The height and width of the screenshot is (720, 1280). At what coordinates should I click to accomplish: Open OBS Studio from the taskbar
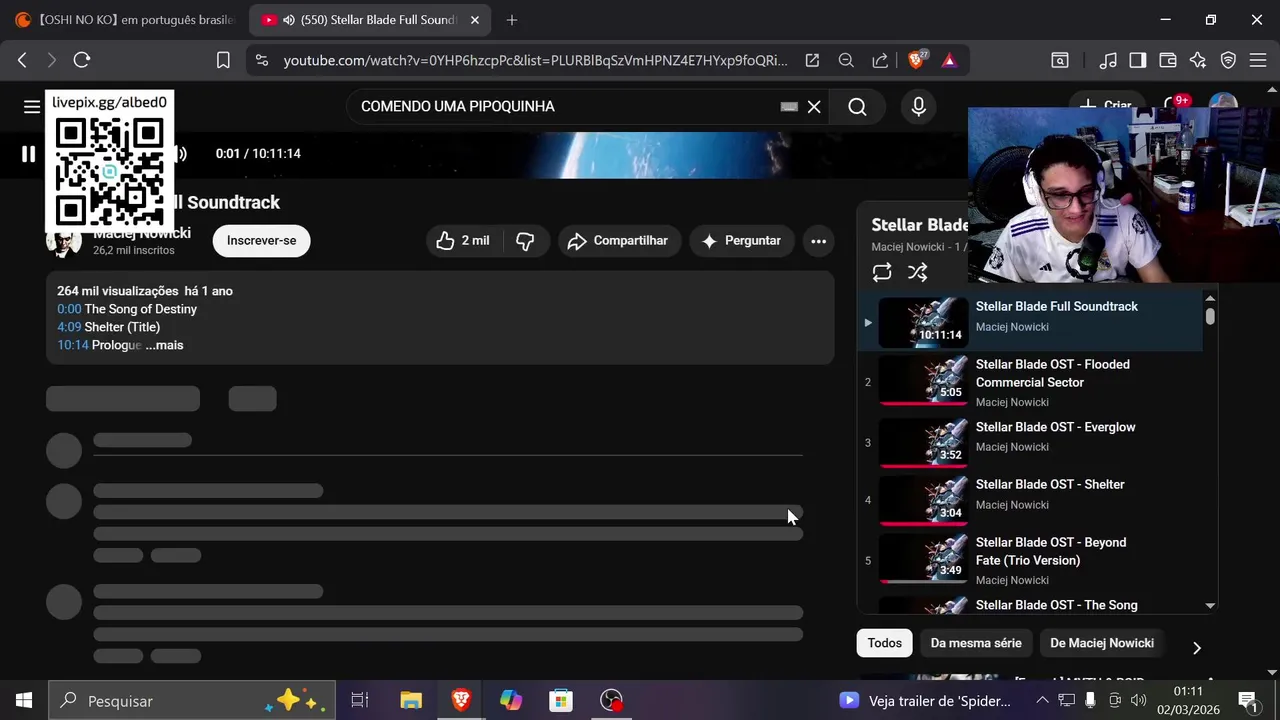(611, 701)
